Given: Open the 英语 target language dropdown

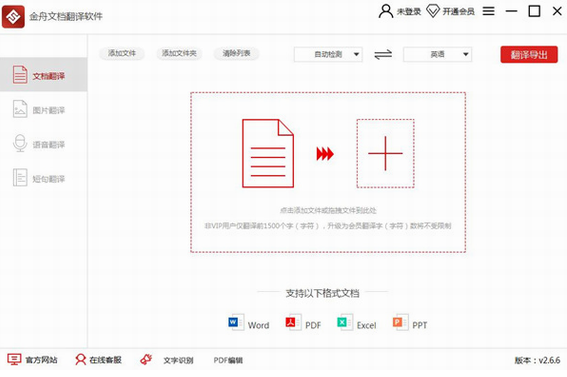Looking at the screenshot, I should pos(438,55).
